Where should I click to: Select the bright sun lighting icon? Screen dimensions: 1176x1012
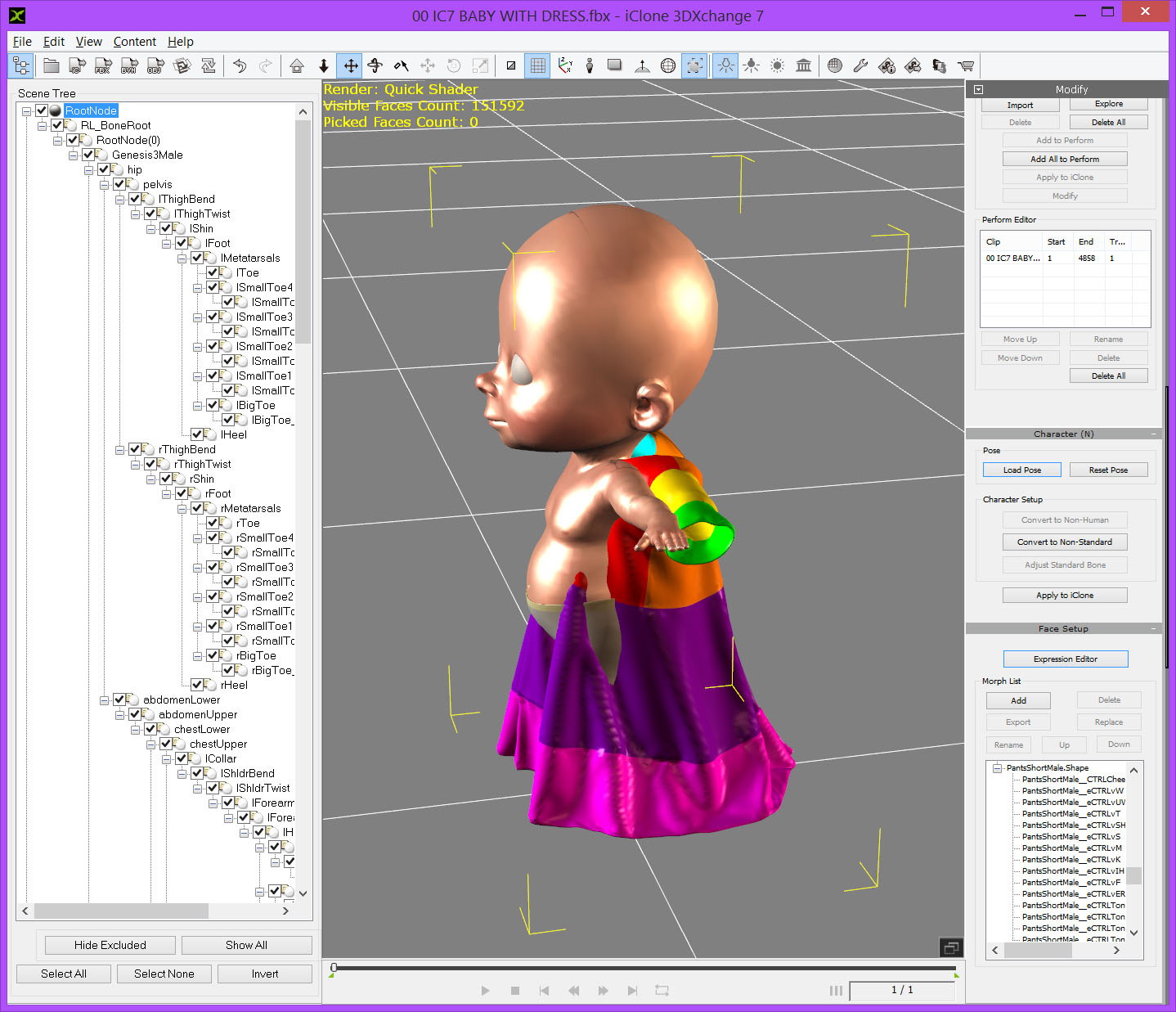(x=777, y=65)
